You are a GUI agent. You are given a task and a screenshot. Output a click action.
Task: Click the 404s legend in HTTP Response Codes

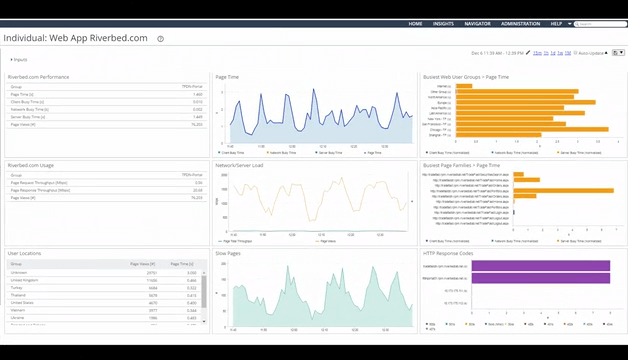click(607, 324)
